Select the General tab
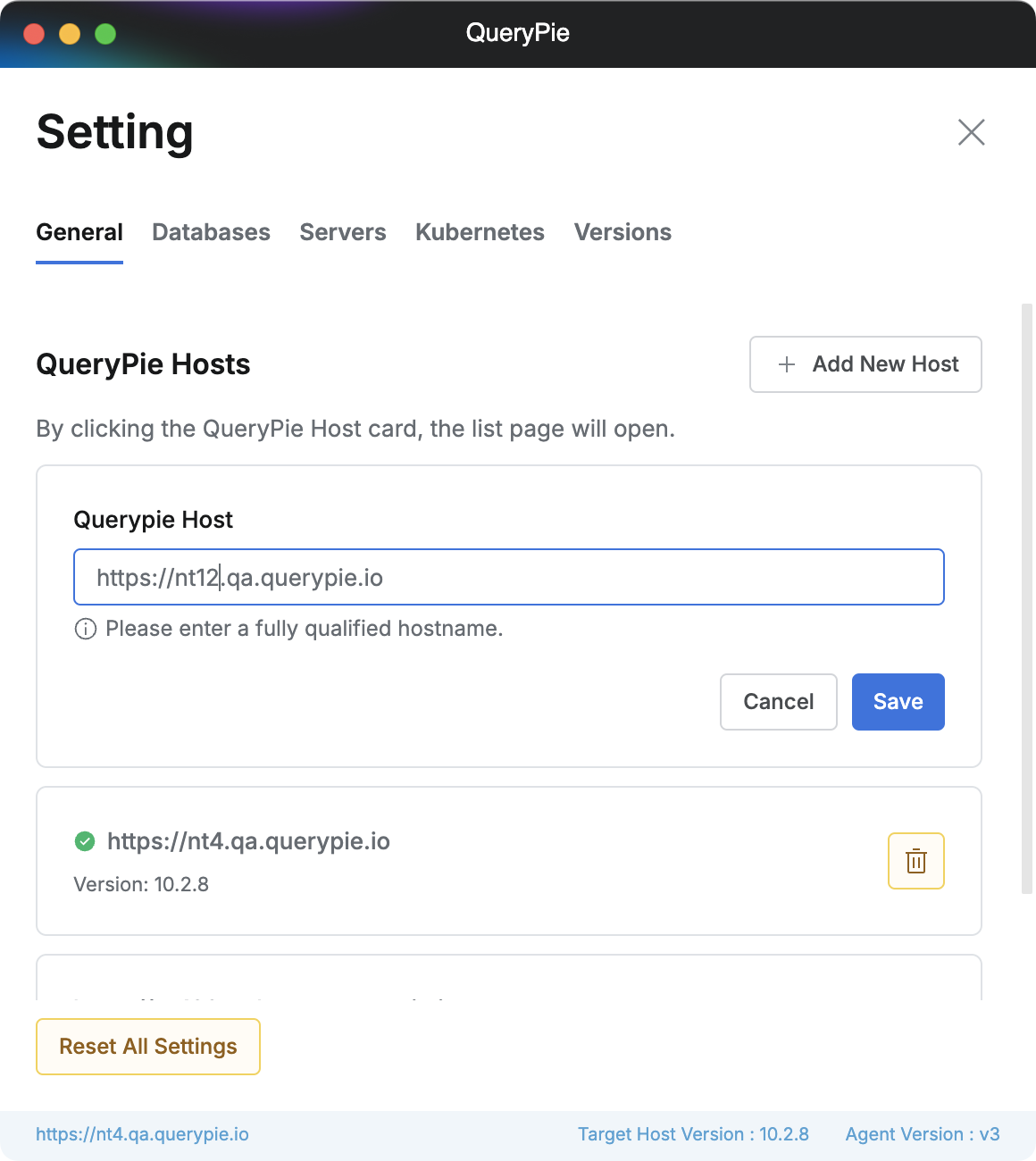This screenshot has height=1161, width=1036. tap(79, 232)
